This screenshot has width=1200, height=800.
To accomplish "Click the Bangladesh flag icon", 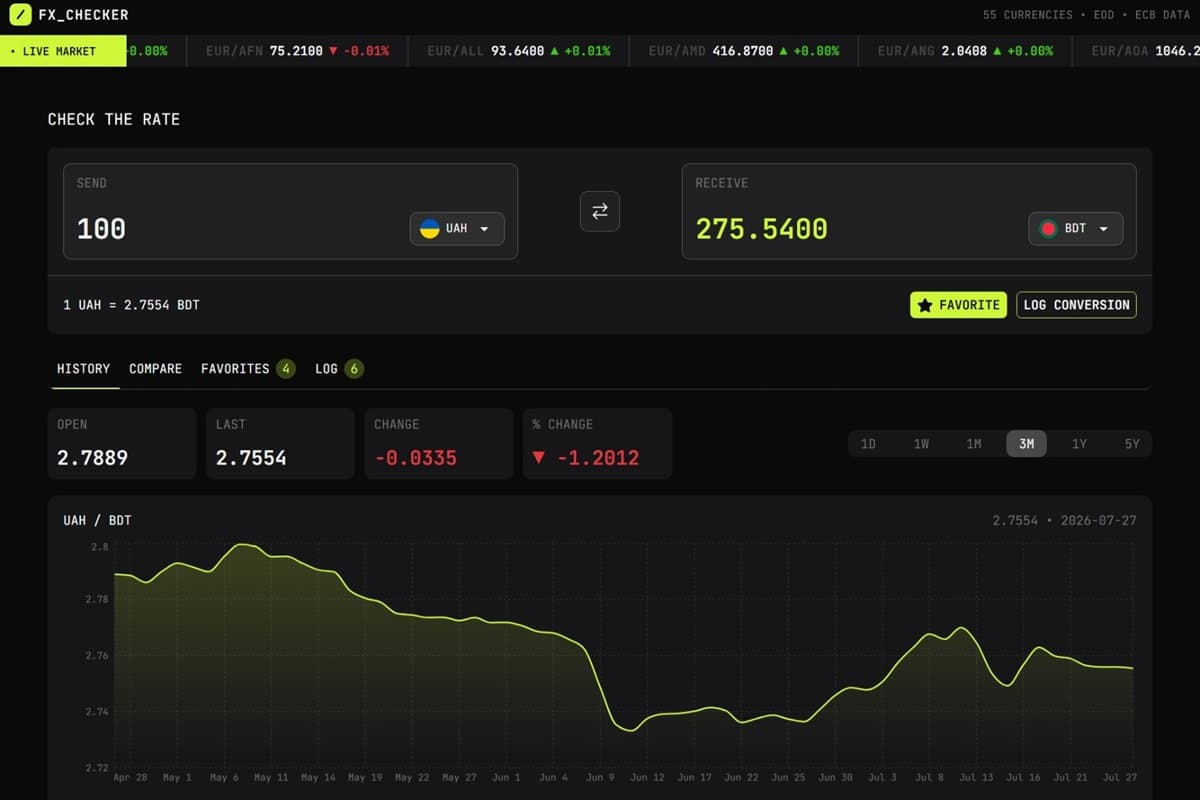I will (1048, 229).
